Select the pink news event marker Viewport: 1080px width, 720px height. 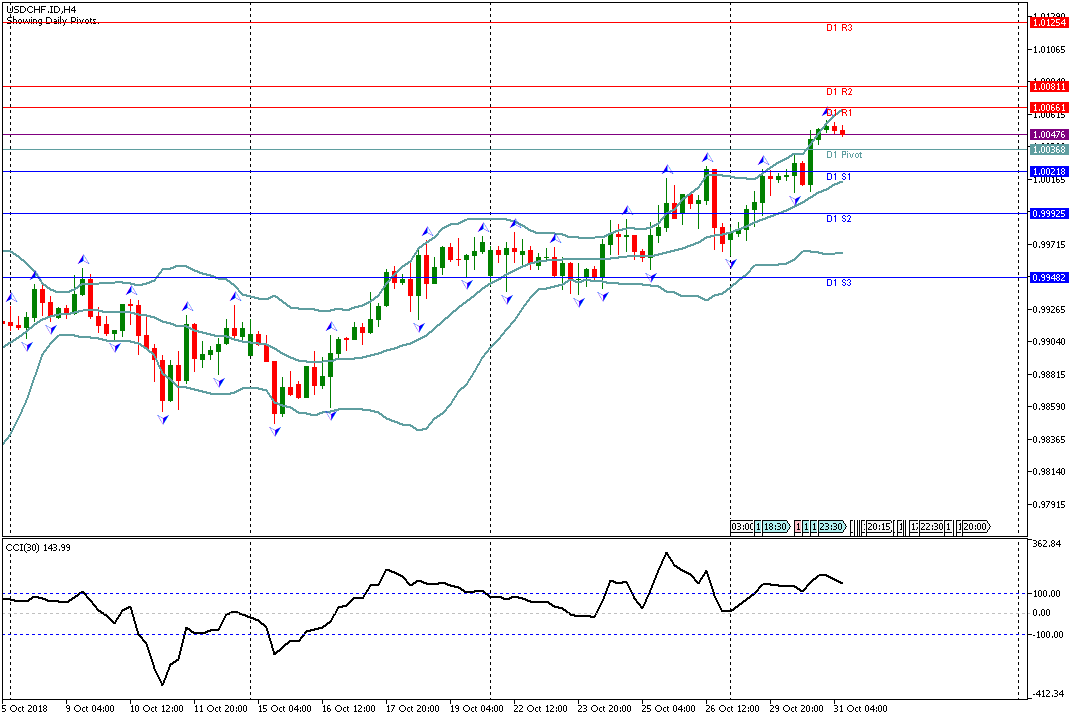798,527
